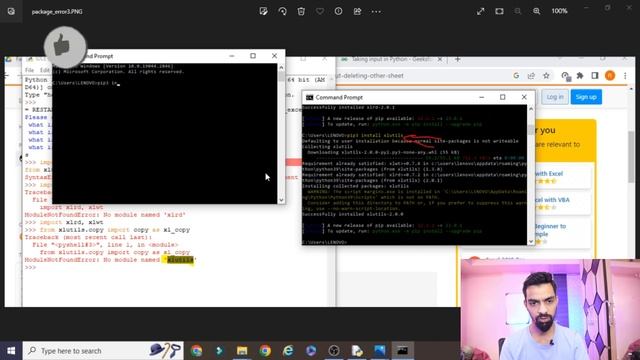Open File Explorer from the taskbar
The height and width of the screenshot is (360, 640).
pos(242,351)
